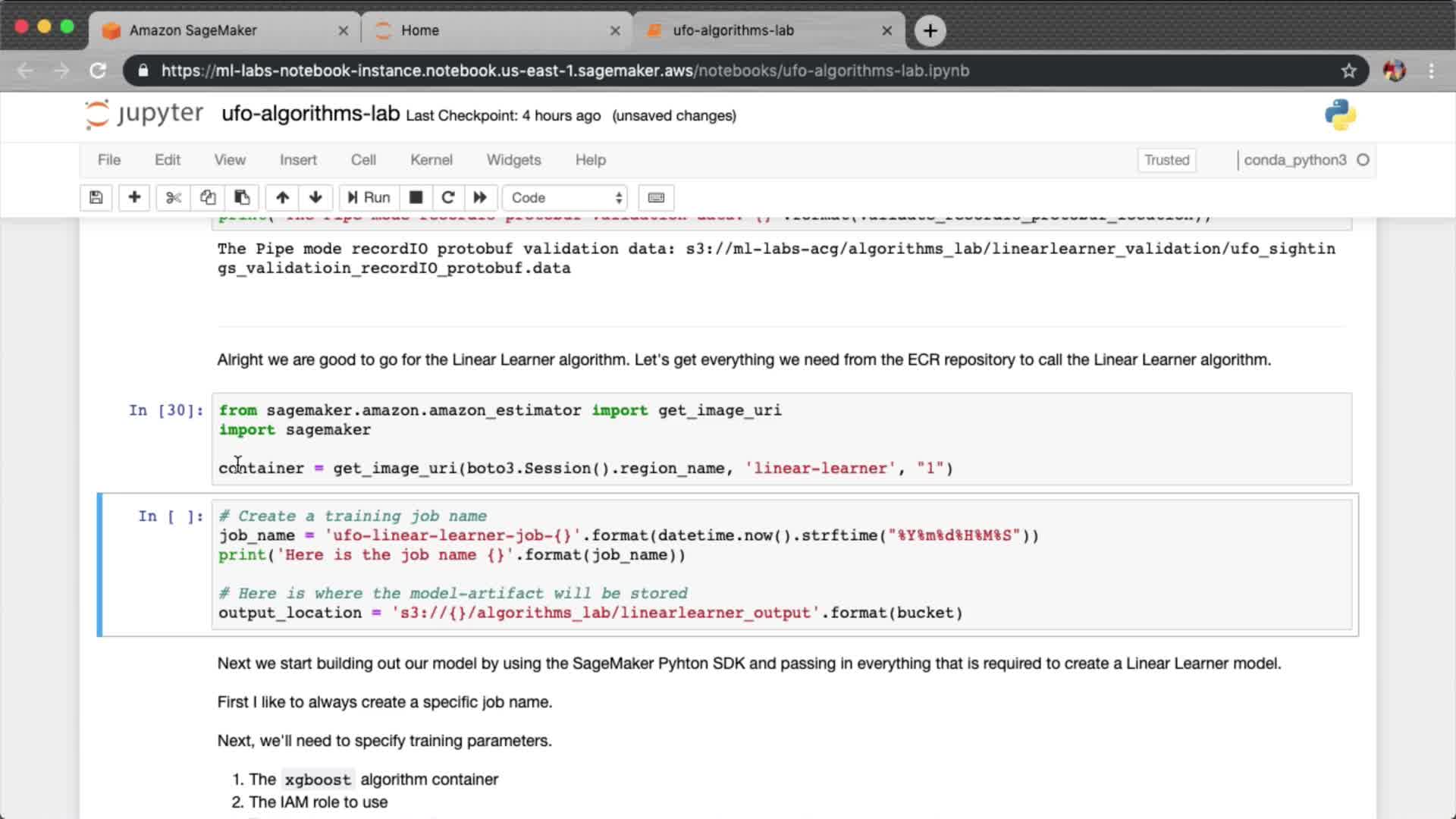
Task: Toggle the Trusted notebook indicator
Action: point(1166,160)
